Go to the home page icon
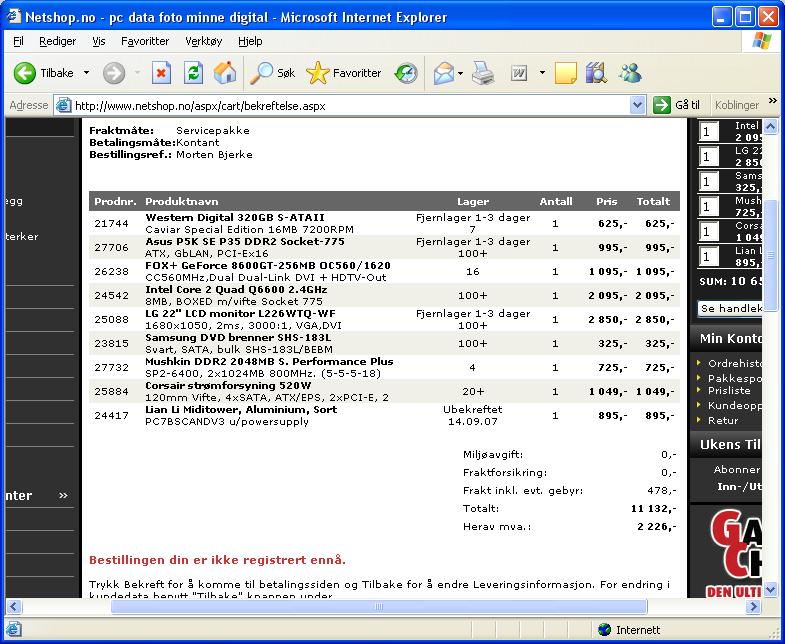The width and height of the screenshot is (785, 644). pos(225,73)
